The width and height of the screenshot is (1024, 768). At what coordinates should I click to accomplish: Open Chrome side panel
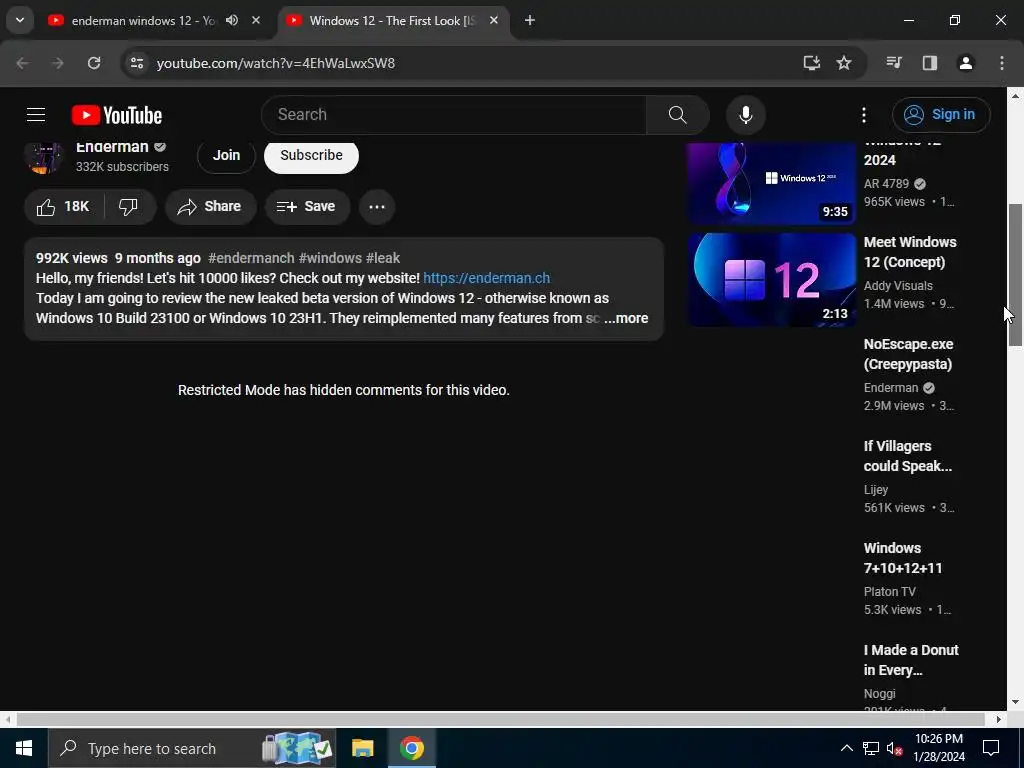coord(929,63)
